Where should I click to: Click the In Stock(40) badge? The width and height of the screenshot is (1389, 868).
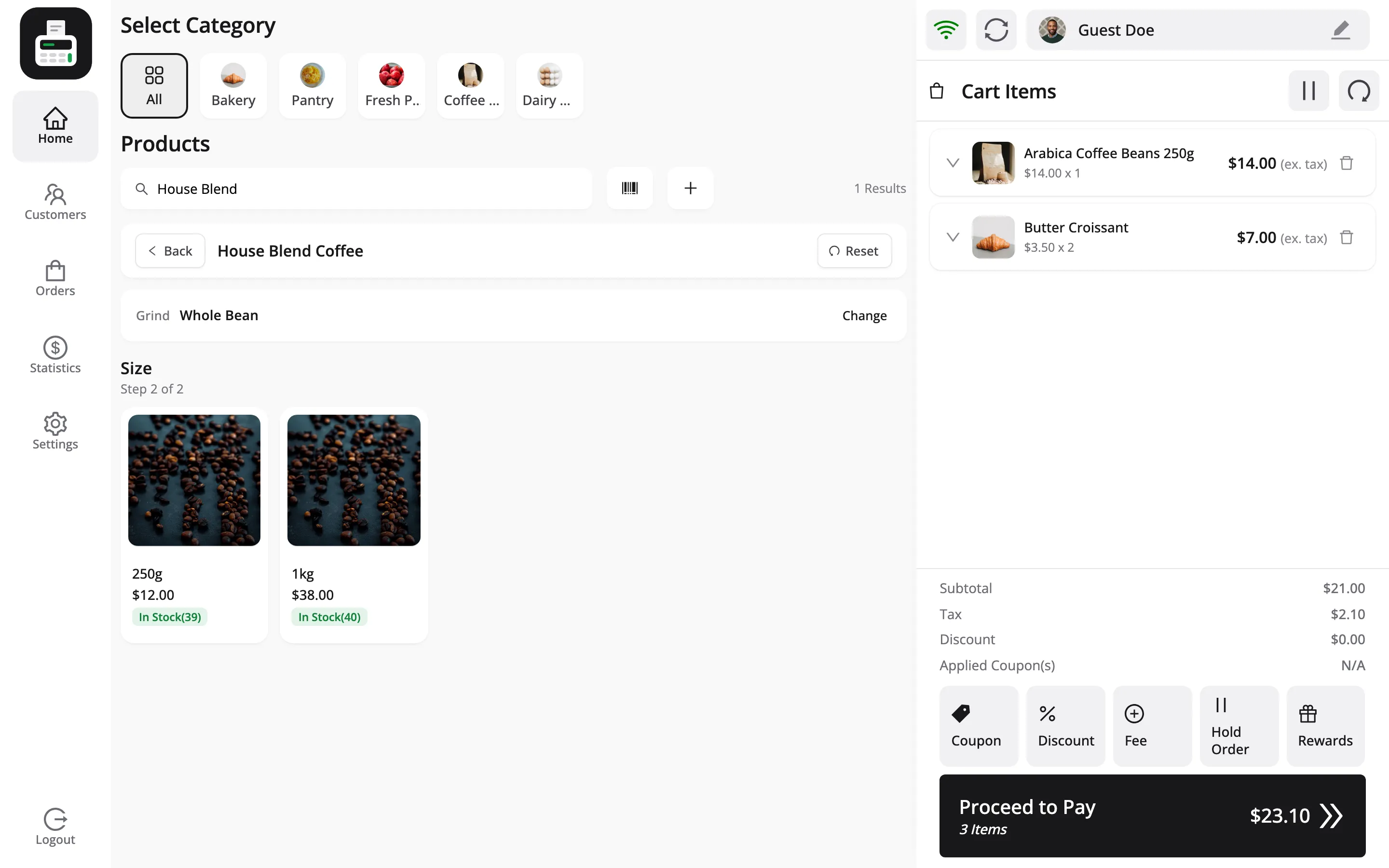click(x=329, y=617)
